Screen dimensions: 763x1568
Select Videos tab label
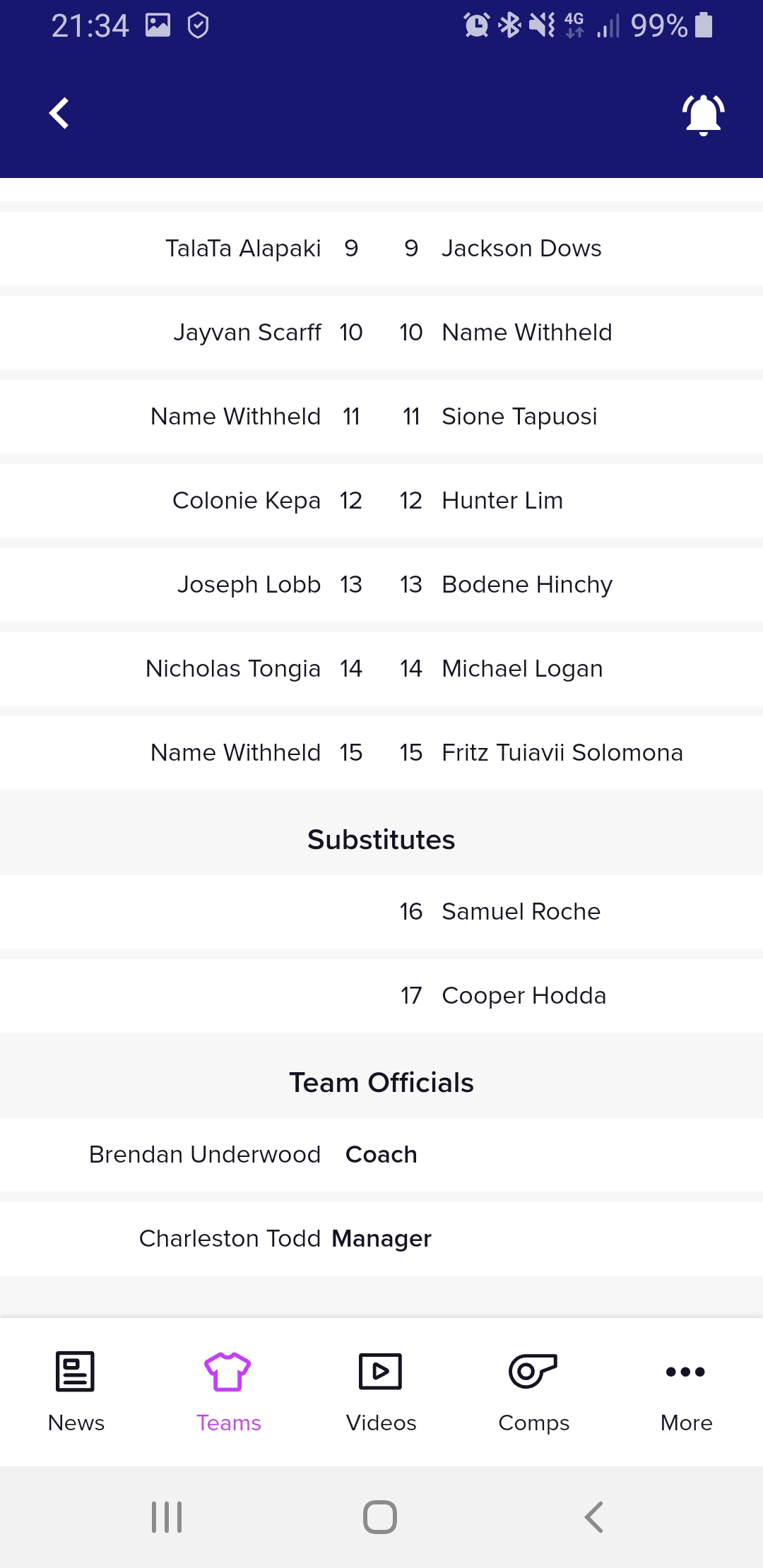tap(381, 1423)
